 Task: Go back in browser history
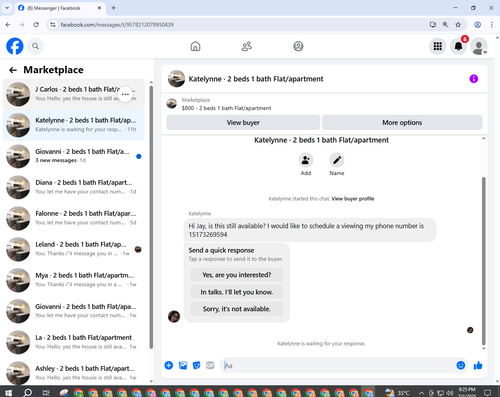[x=8, y=25]
